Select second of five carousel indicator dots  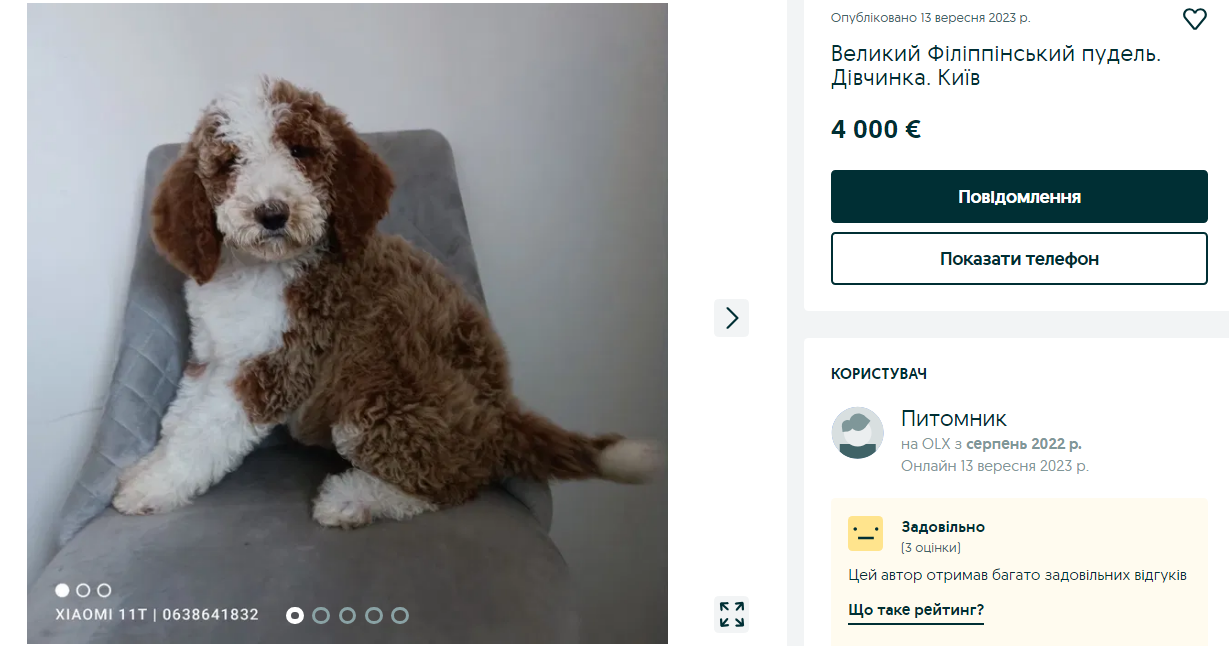pyautogui.click(x=321, y=615)
